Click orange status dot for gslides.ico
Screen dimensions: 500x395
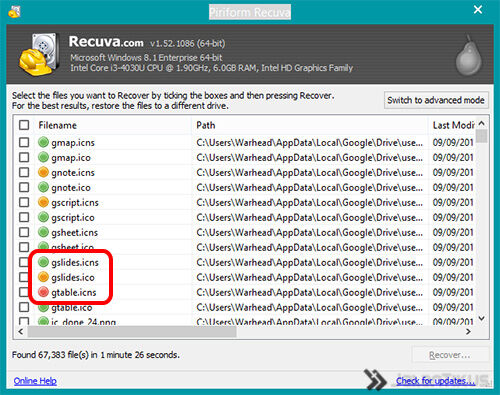point(43,277)
